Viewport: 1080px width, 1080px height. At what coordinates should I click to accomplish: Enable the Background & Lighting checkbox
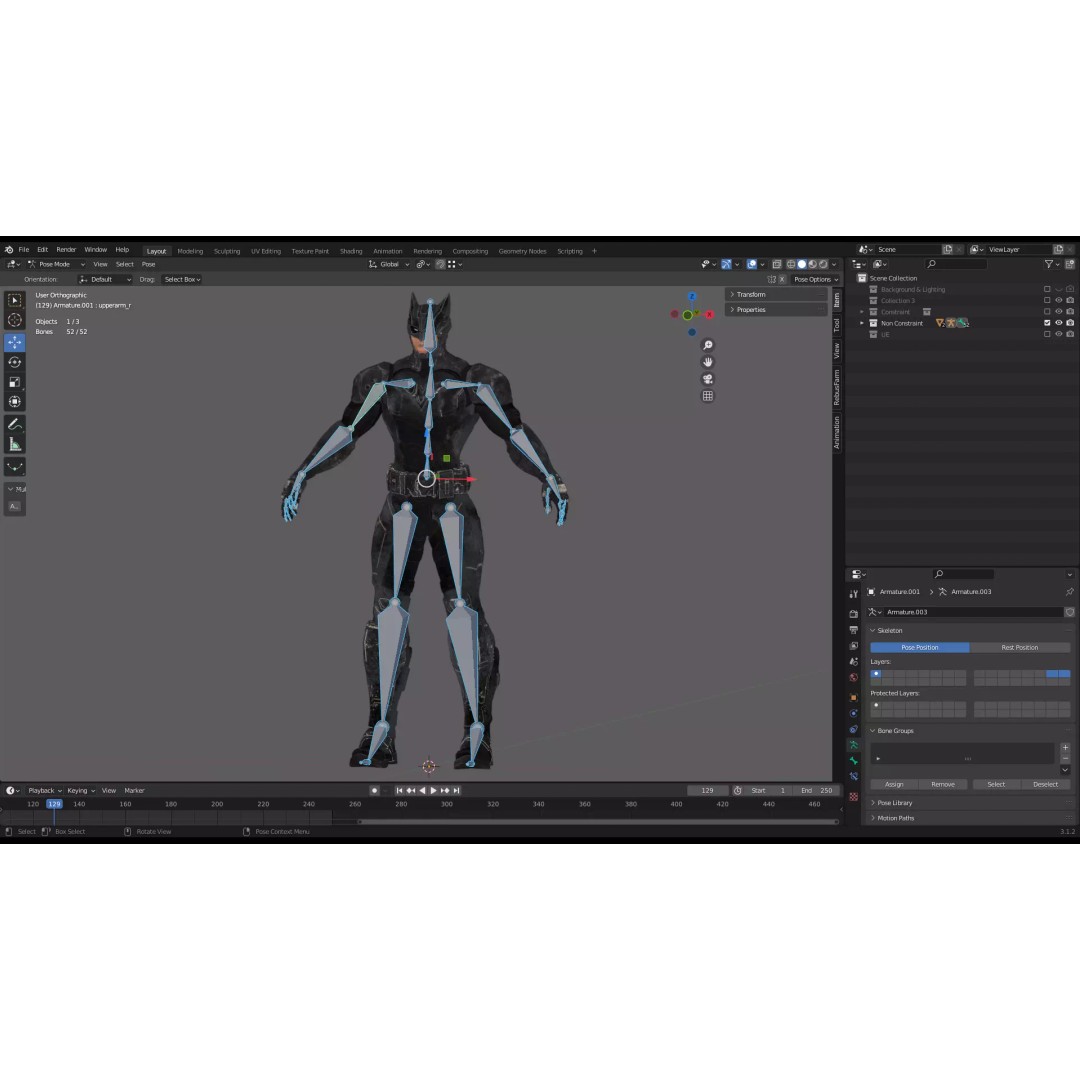pyautogui.click(x=1047, y=289)
